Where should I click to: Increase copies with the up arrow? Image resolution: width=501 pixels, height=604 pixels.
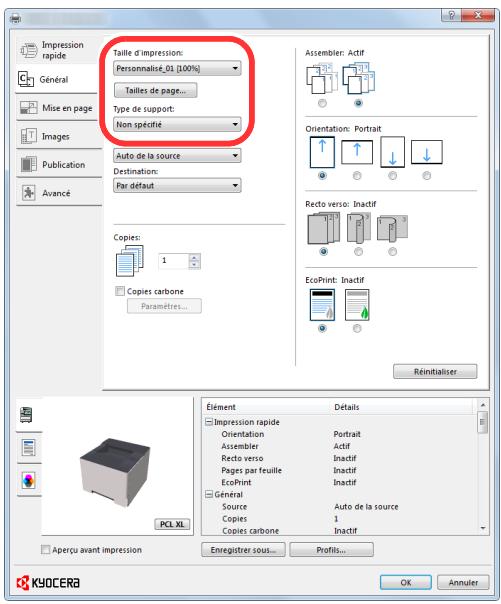coord(194,257)
